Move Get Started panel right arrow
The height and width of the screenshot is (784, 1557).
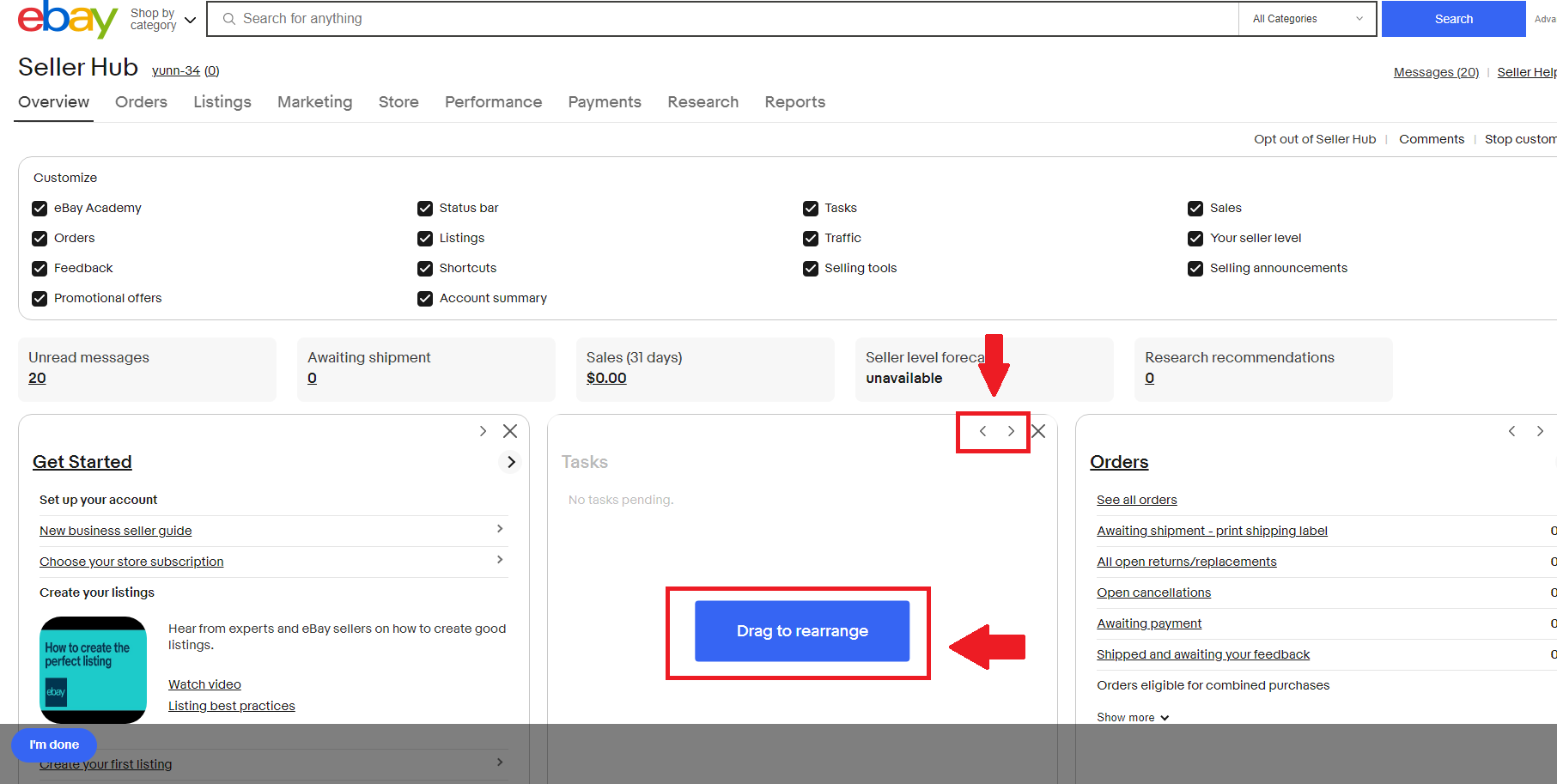483,431
